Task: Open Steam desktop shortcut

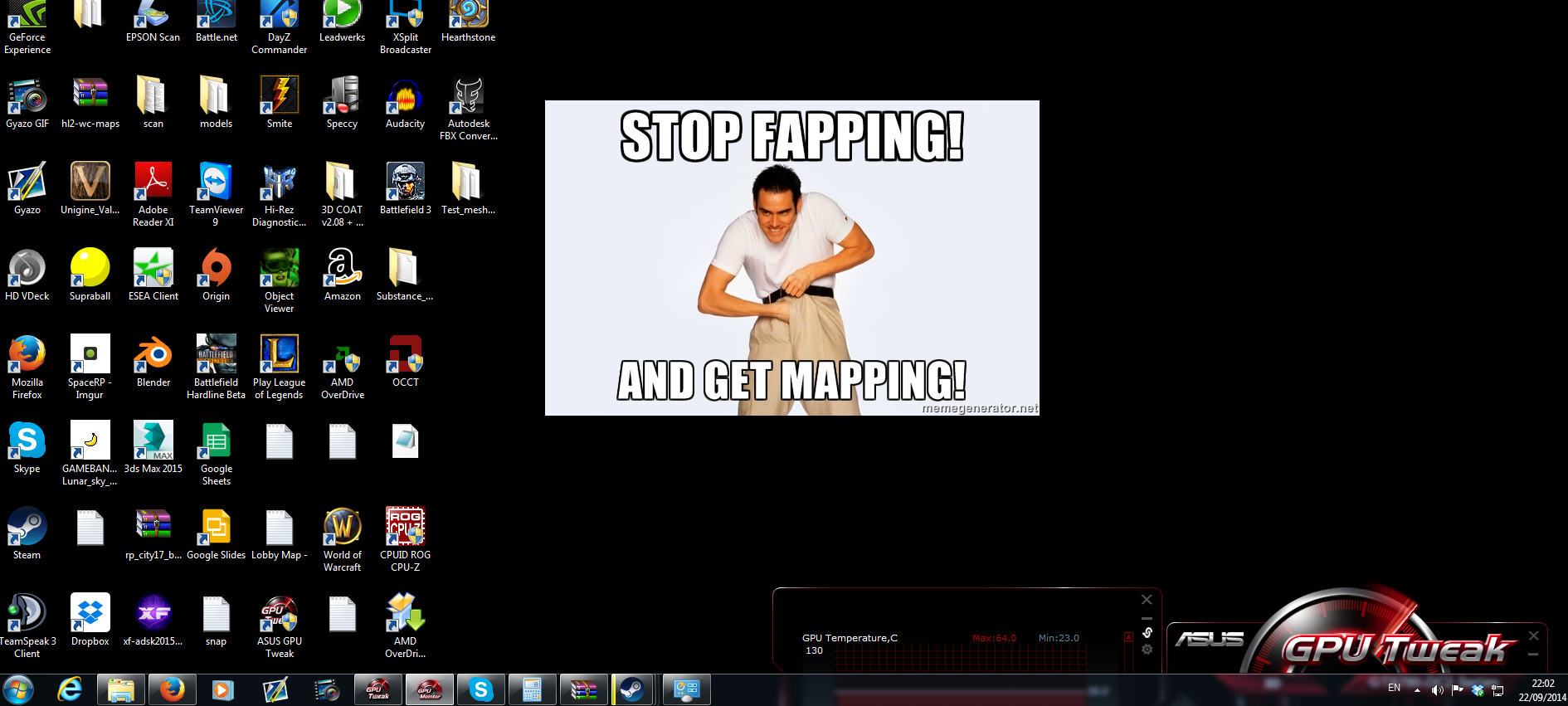Action: [x=27, y=534]
